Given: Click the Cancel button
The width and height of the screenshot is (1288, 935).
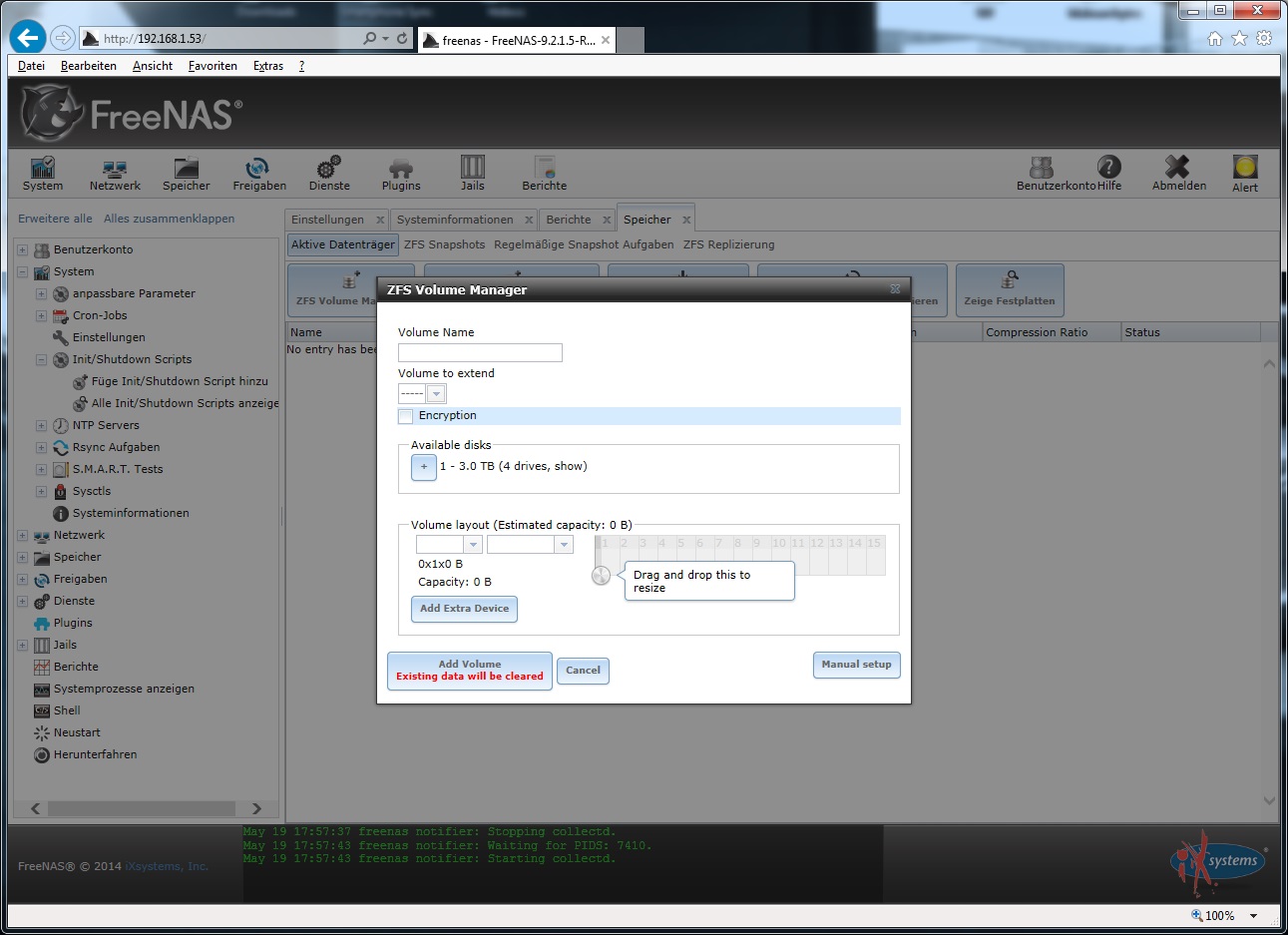Looking at the screenshot, I should (583, 671).
